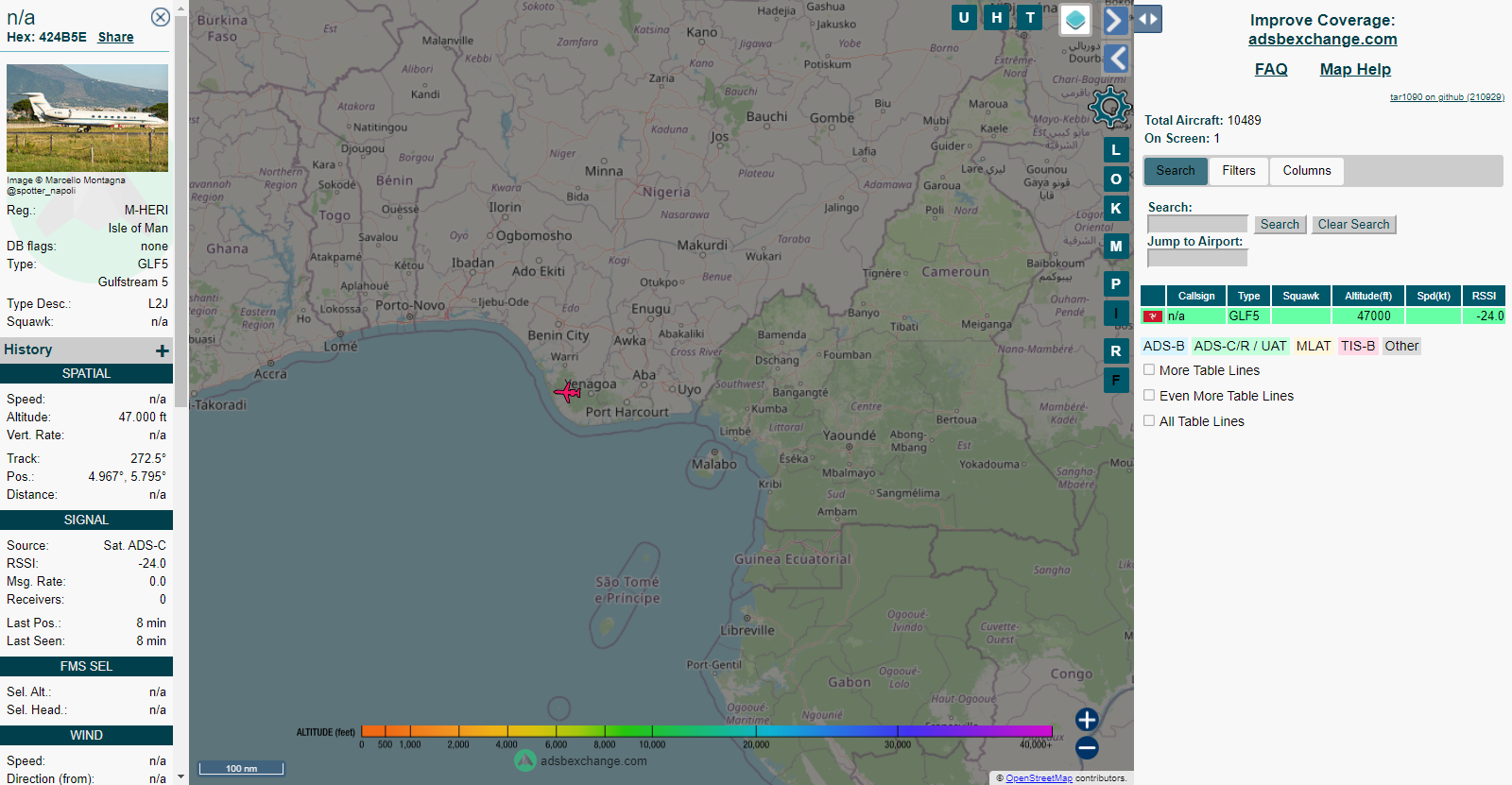Click the T map toggle button

pos(1030,17)
